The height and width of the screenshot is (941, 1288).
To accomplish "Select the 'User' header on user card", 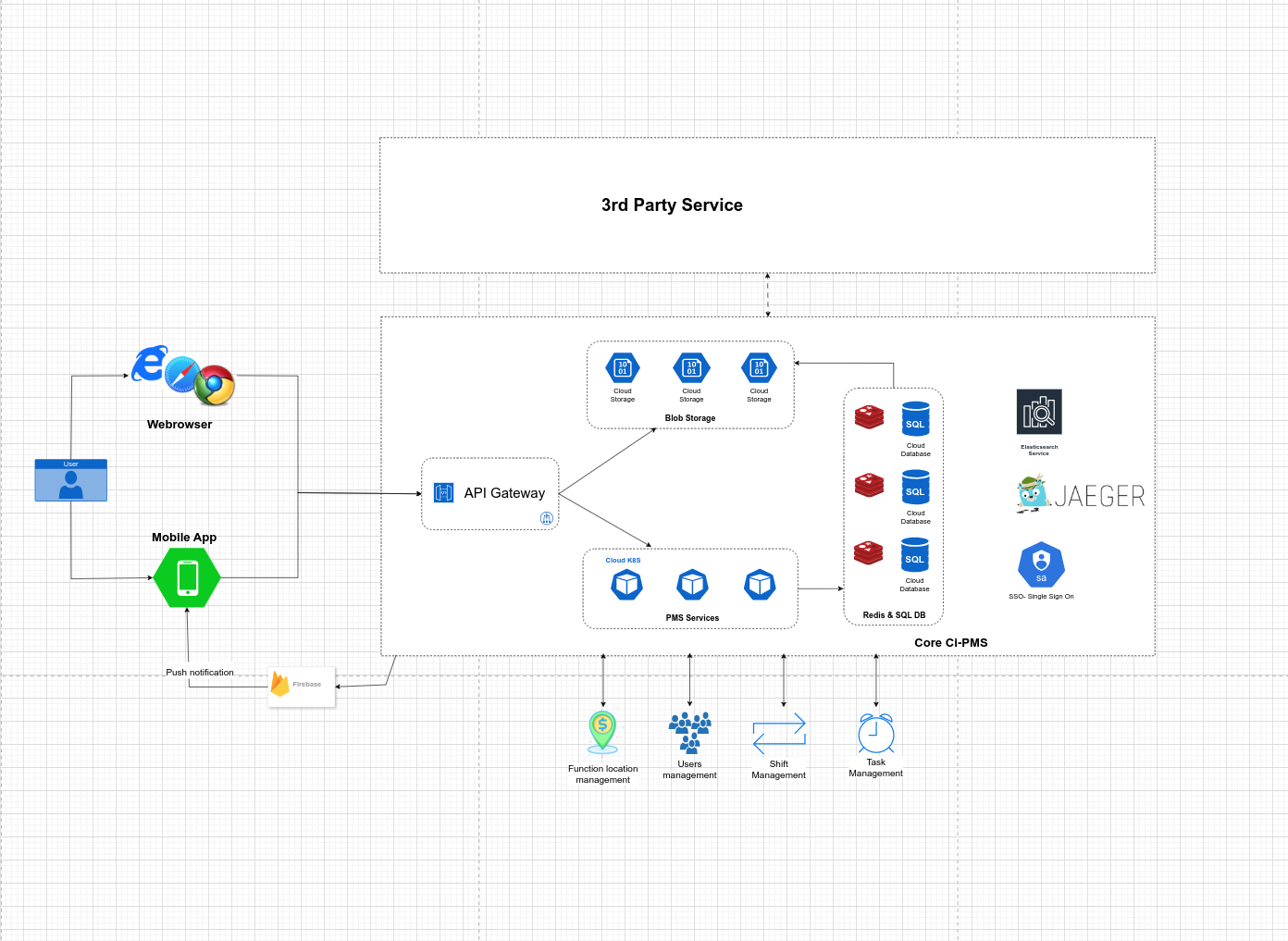I will click(71, 464).
